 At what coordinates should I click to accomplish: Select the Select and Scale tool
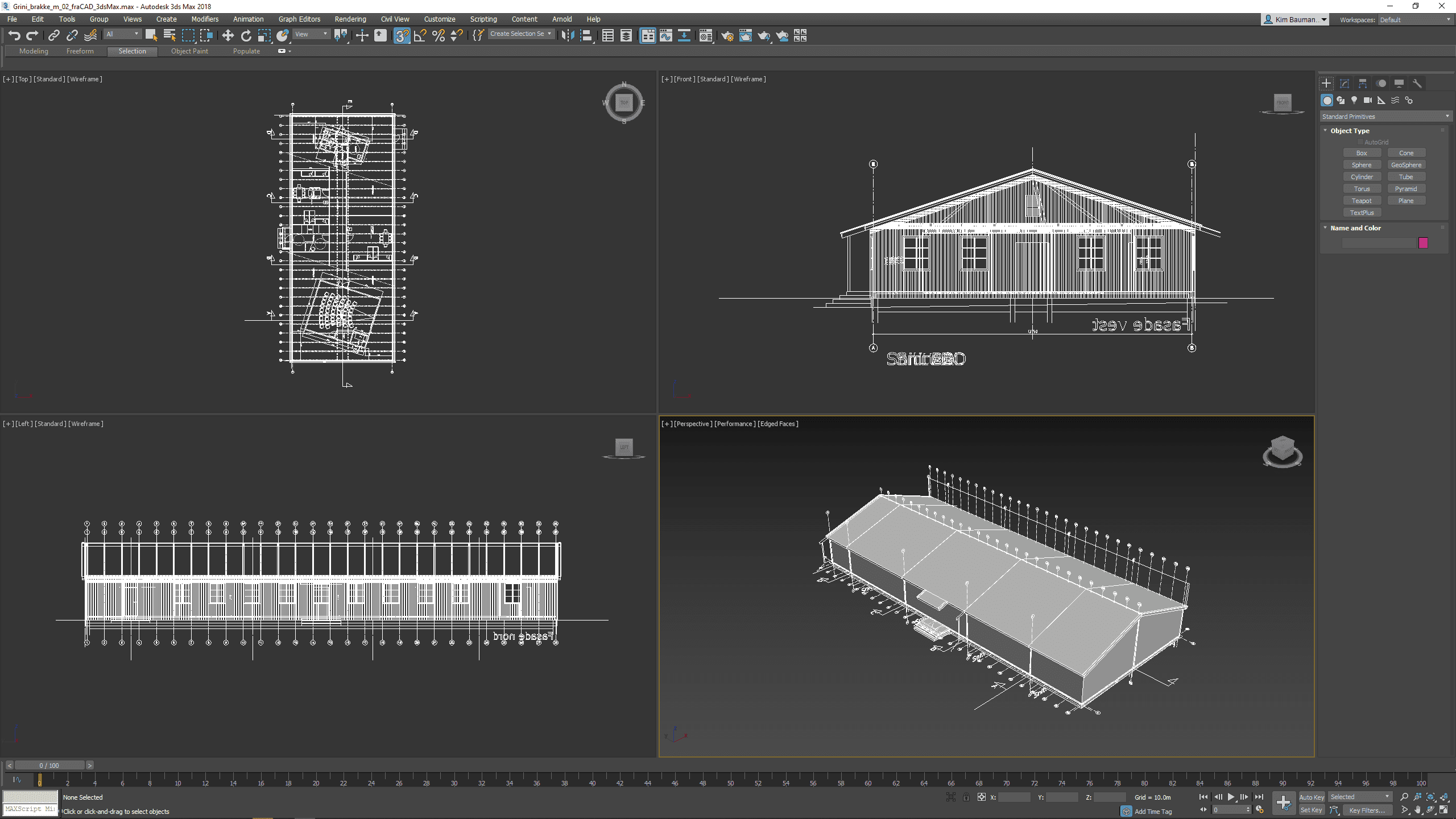click(264, 36)
